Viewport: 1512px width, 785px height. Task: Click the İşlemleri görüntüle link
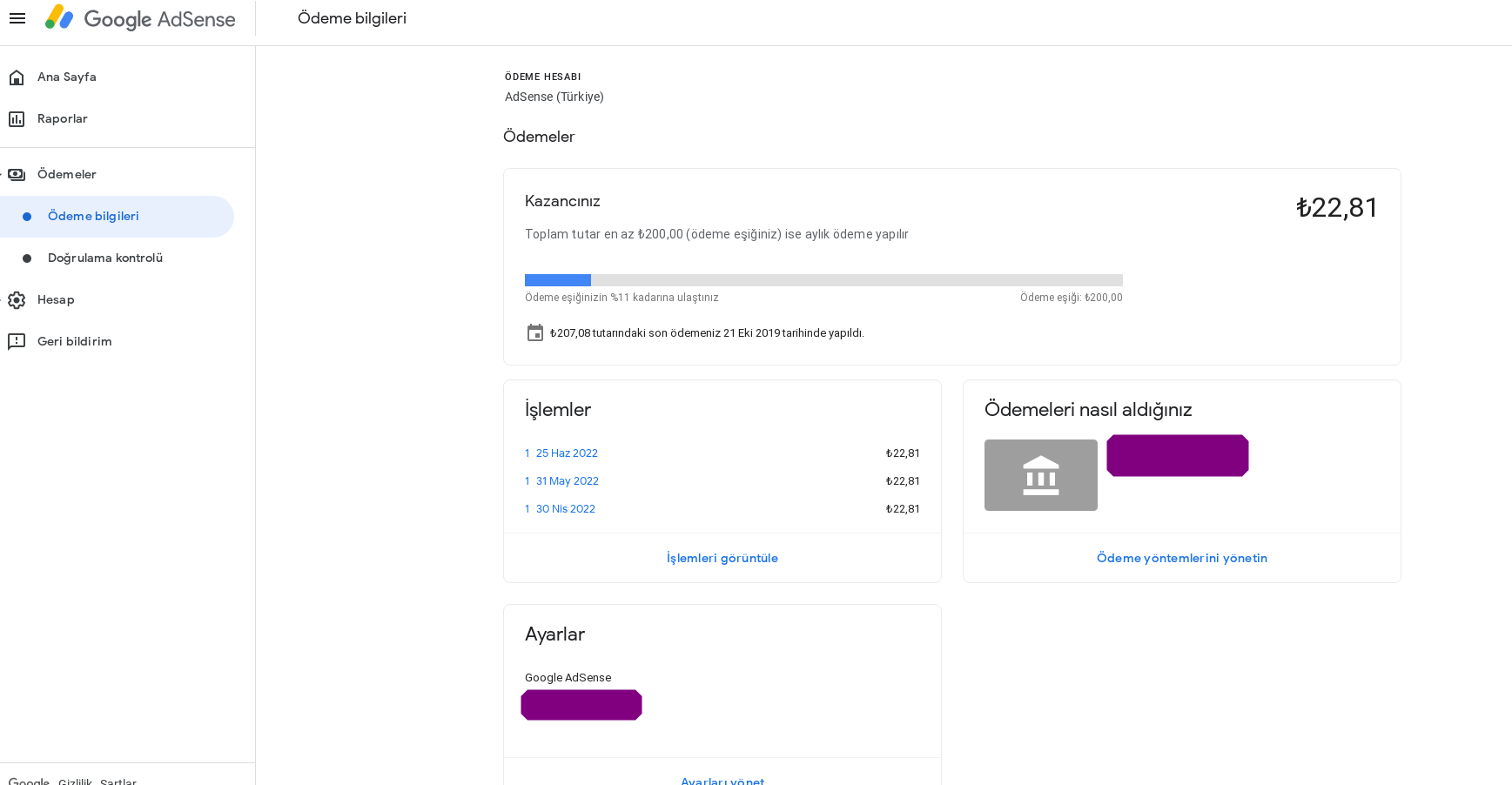(722, 559)
